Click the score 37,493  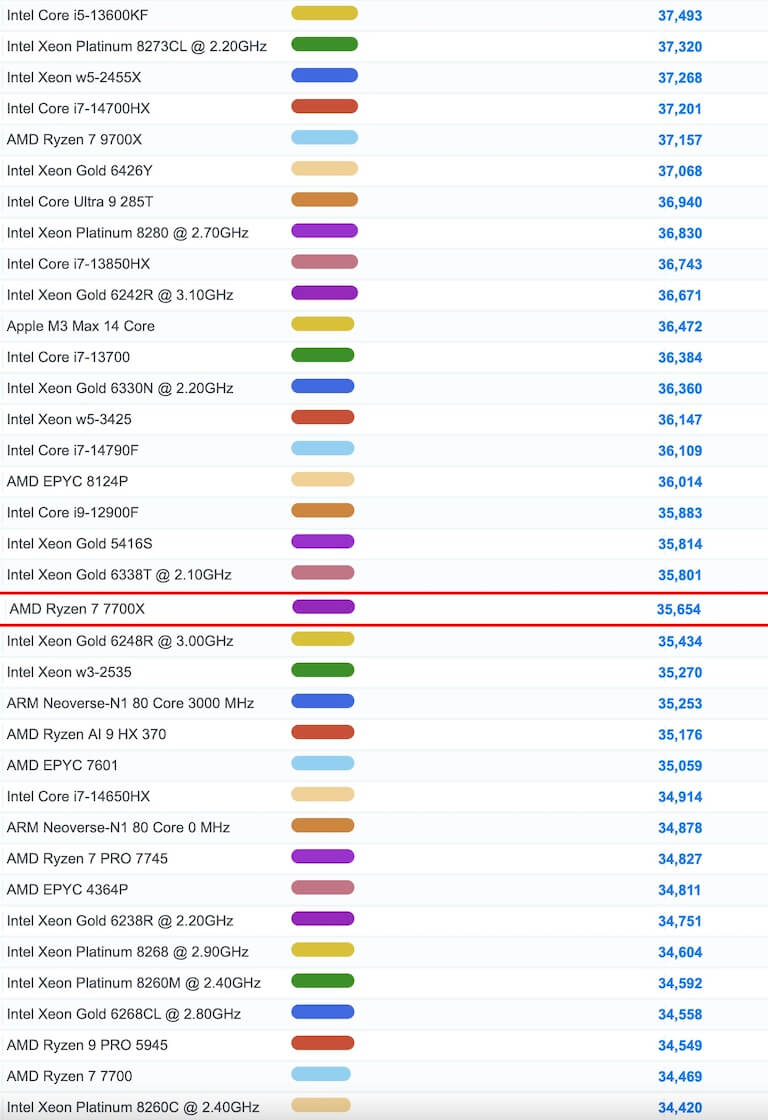coord(679,15)
